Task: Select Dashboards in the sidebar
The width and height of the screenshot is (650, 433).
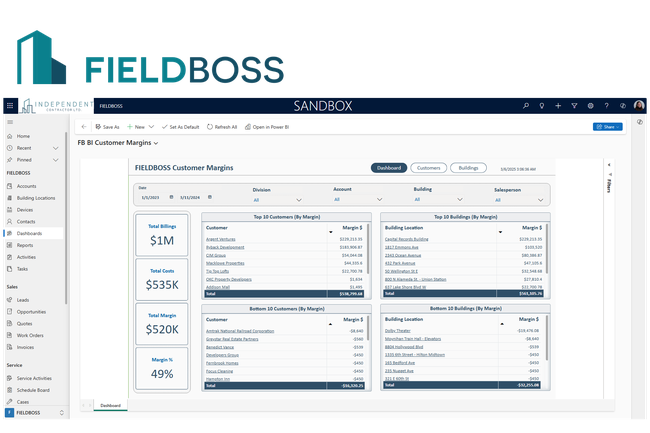Action: 33,233
